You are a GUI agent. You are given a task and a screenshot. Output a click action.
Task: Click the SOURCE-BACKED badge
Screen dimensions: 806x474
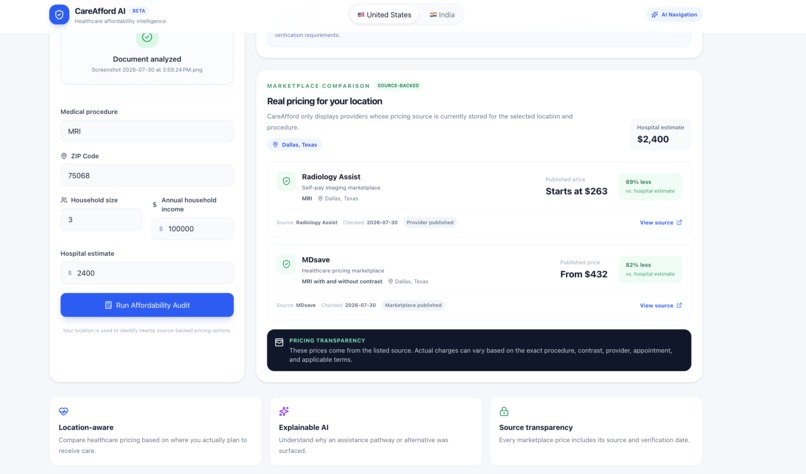tap(398, 85)
